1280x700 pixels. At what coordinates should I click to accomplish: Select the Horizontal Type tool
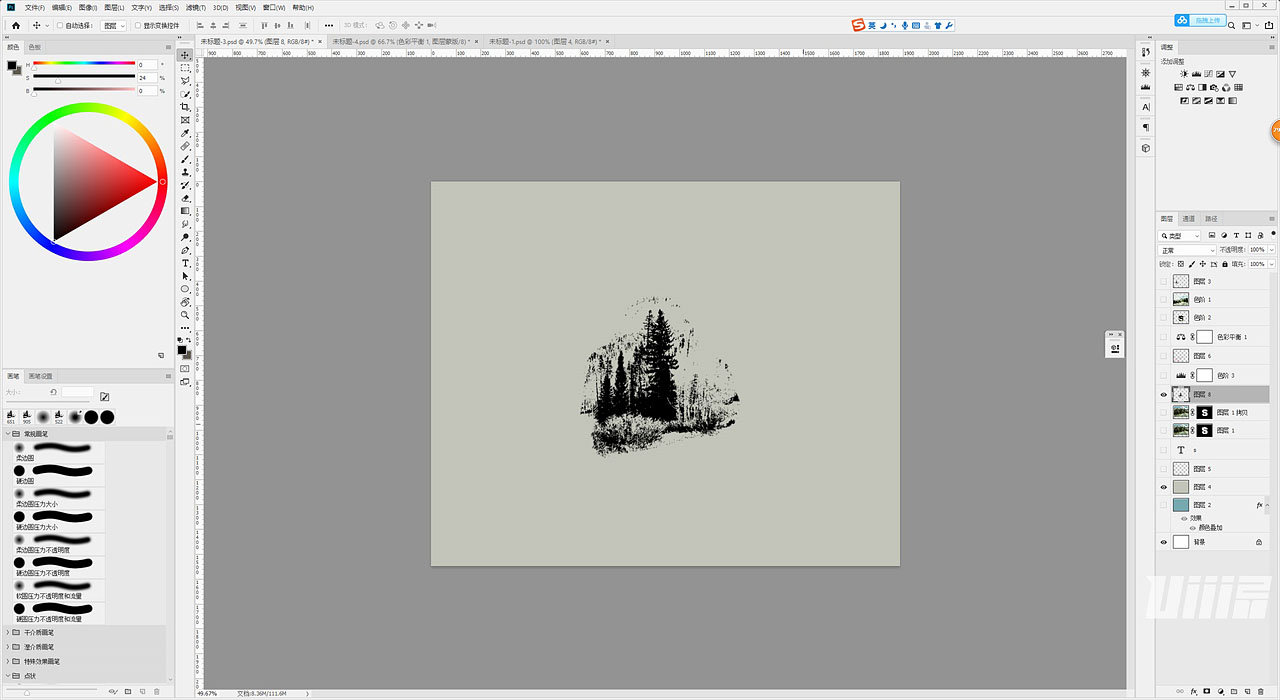[185, 263]
